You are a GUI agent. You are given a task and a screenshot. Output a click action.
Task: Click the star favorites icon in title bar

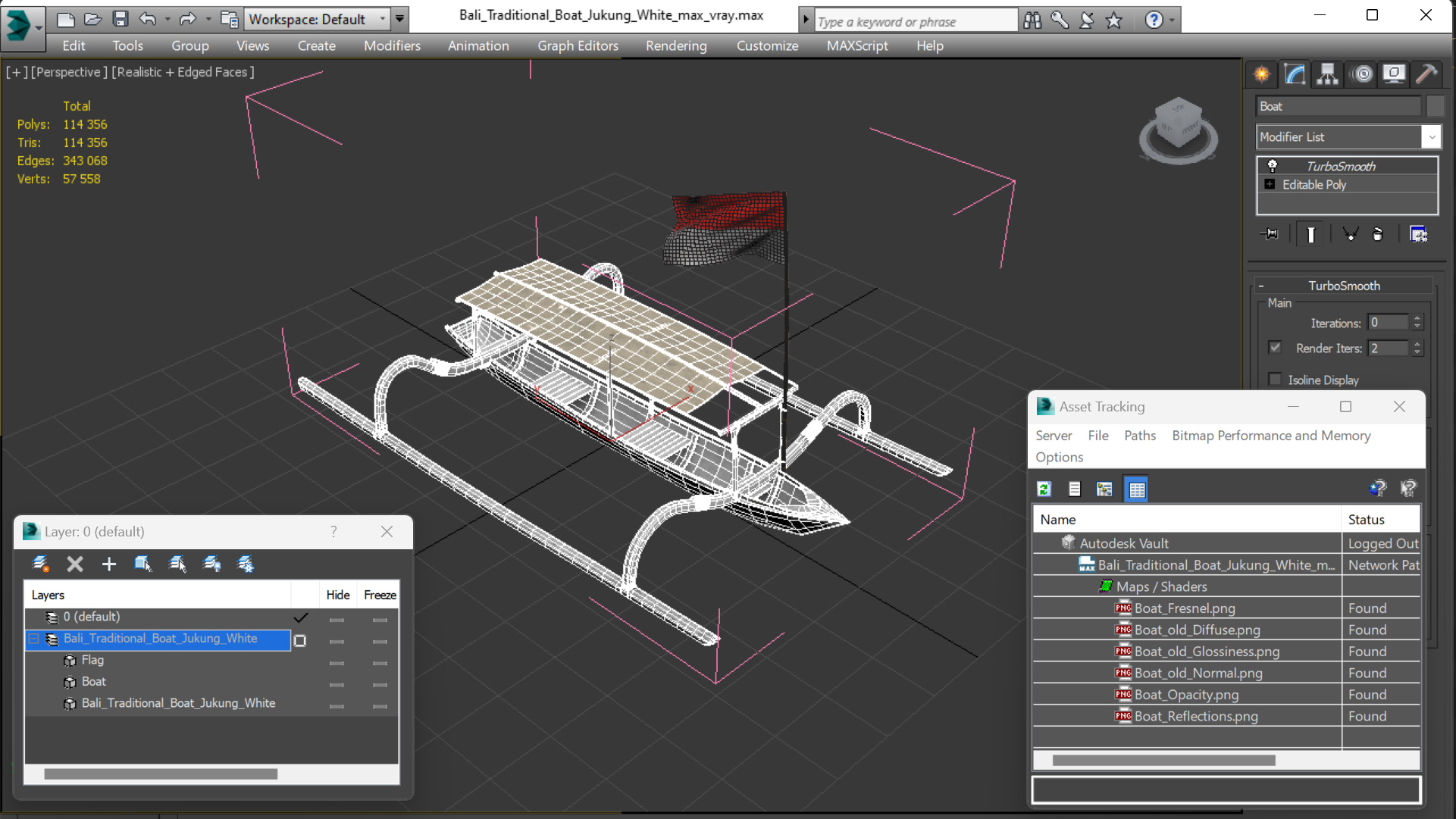(x=1113, y=20)
